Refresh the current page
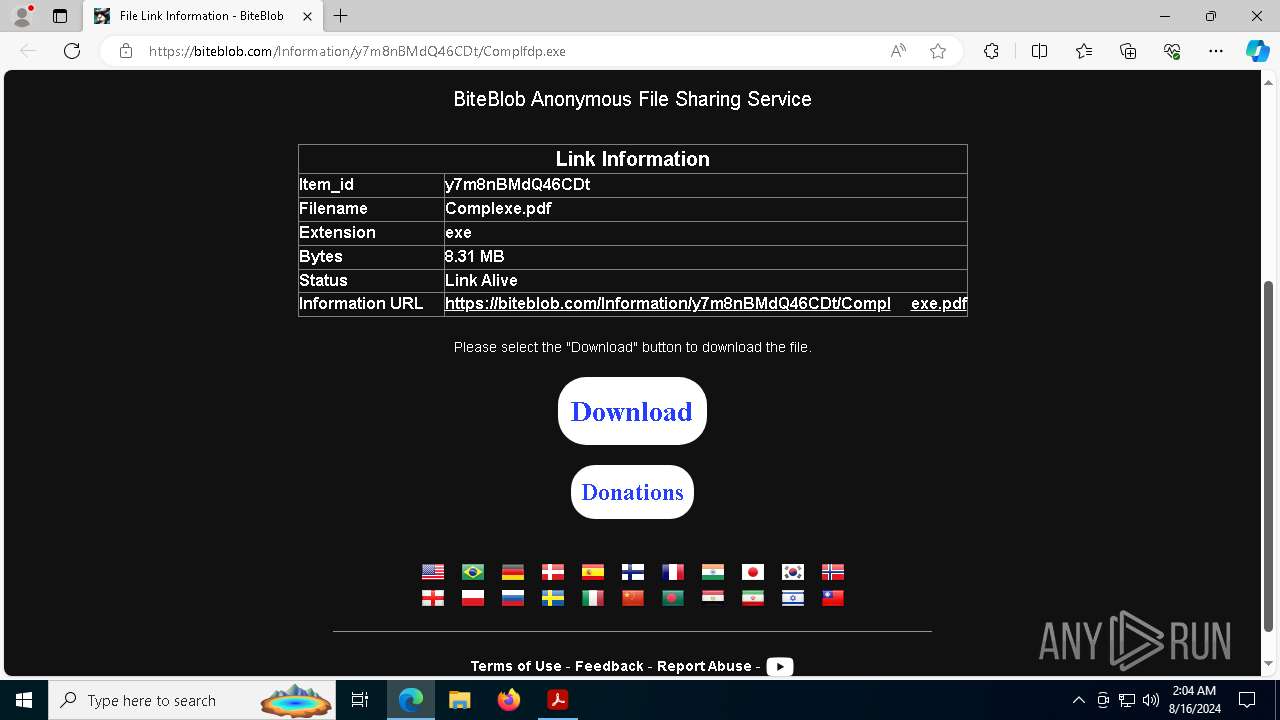The image size is (1280, 720). click(x=72, y=51)
